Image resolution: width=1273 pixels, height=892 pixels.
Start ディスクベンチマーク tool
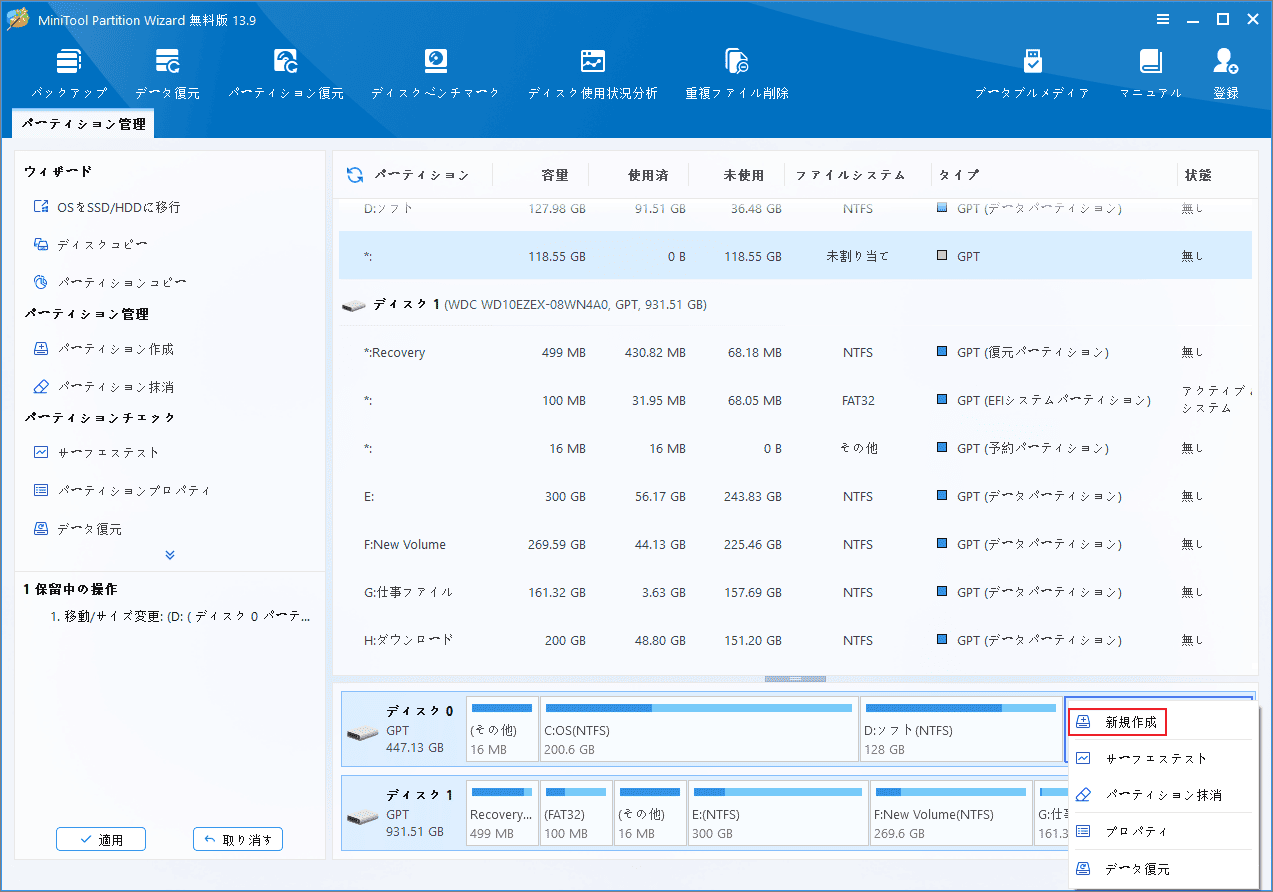click(x=435, y=73)
